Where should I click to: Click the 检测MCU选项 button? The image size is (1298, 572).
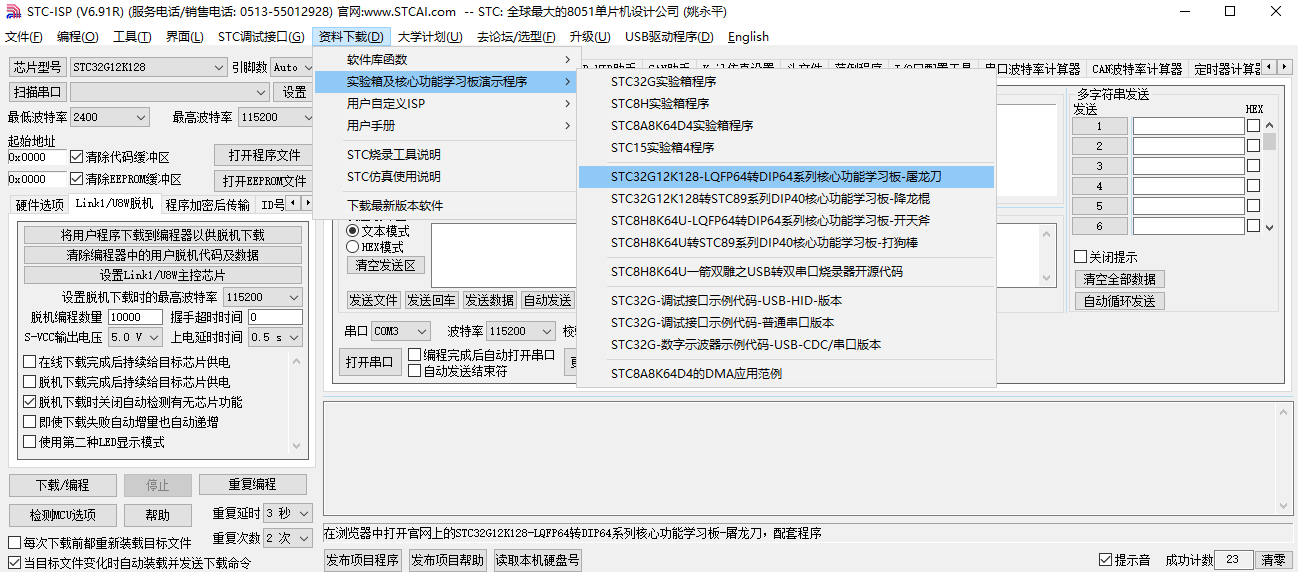(62, 515)
